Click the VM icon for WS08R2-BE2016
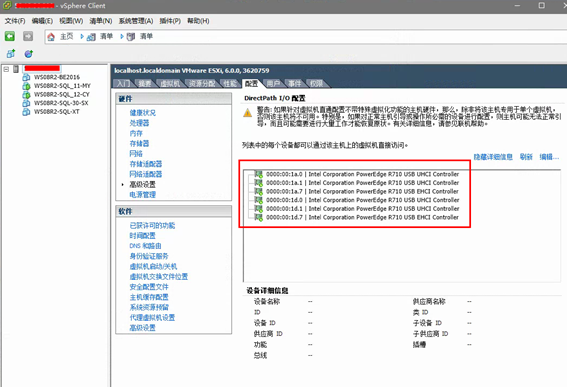This screenshot has height=387, width=567. tap(26, 77)
